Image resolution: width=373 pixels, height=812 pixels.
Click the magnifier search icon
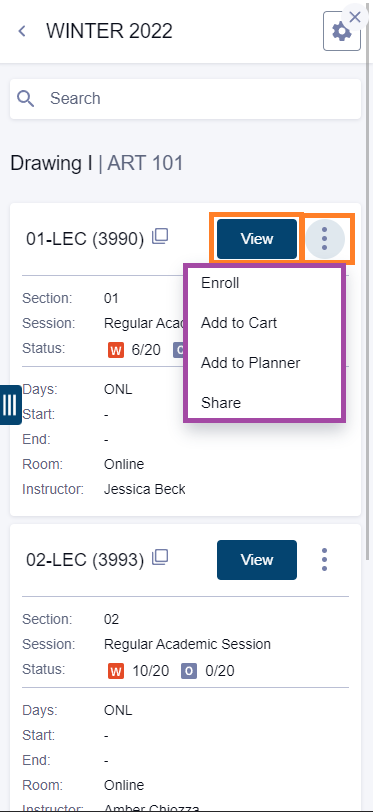(x=25, y=98)
